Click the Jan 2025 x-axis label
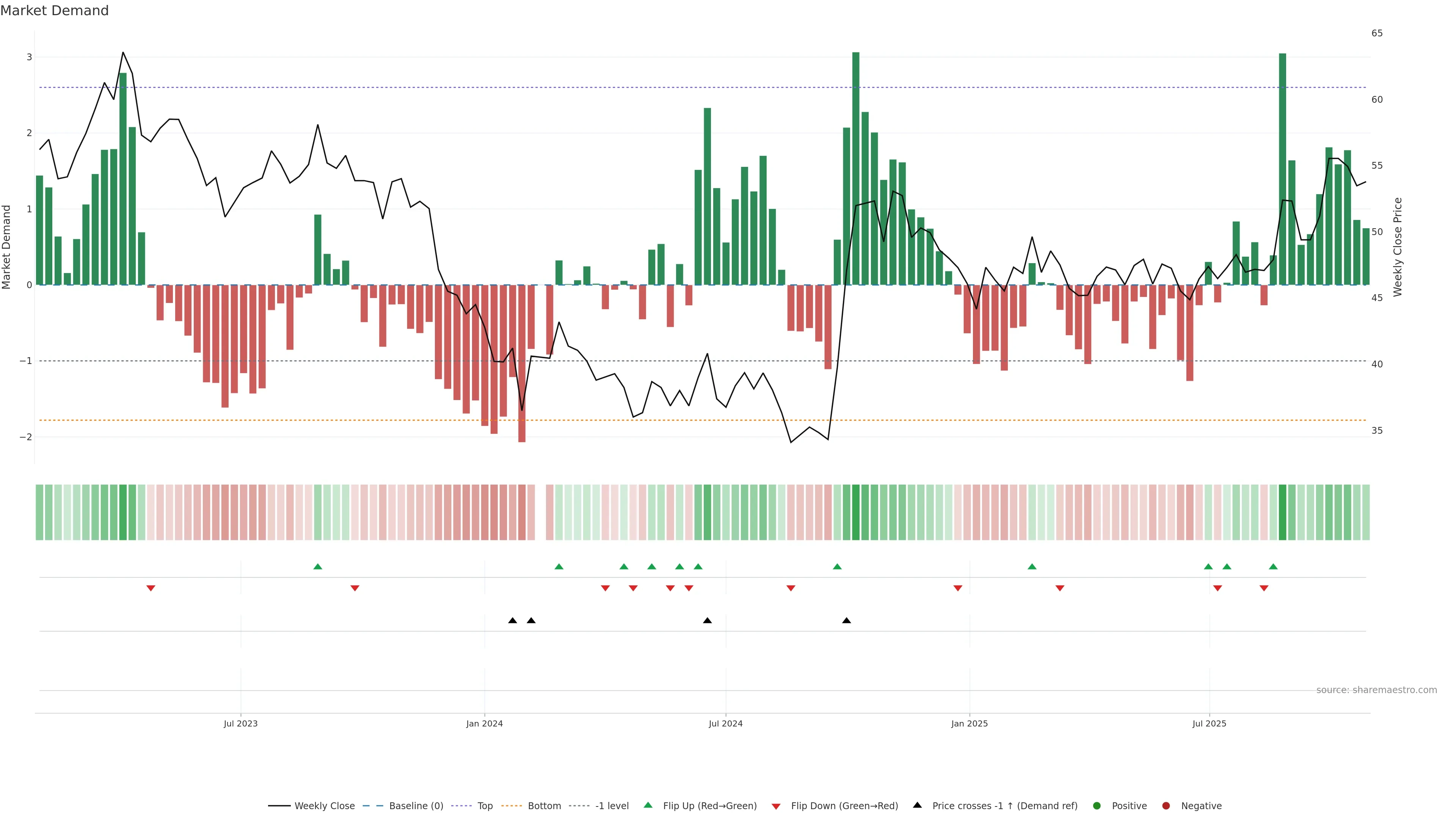 970,723
